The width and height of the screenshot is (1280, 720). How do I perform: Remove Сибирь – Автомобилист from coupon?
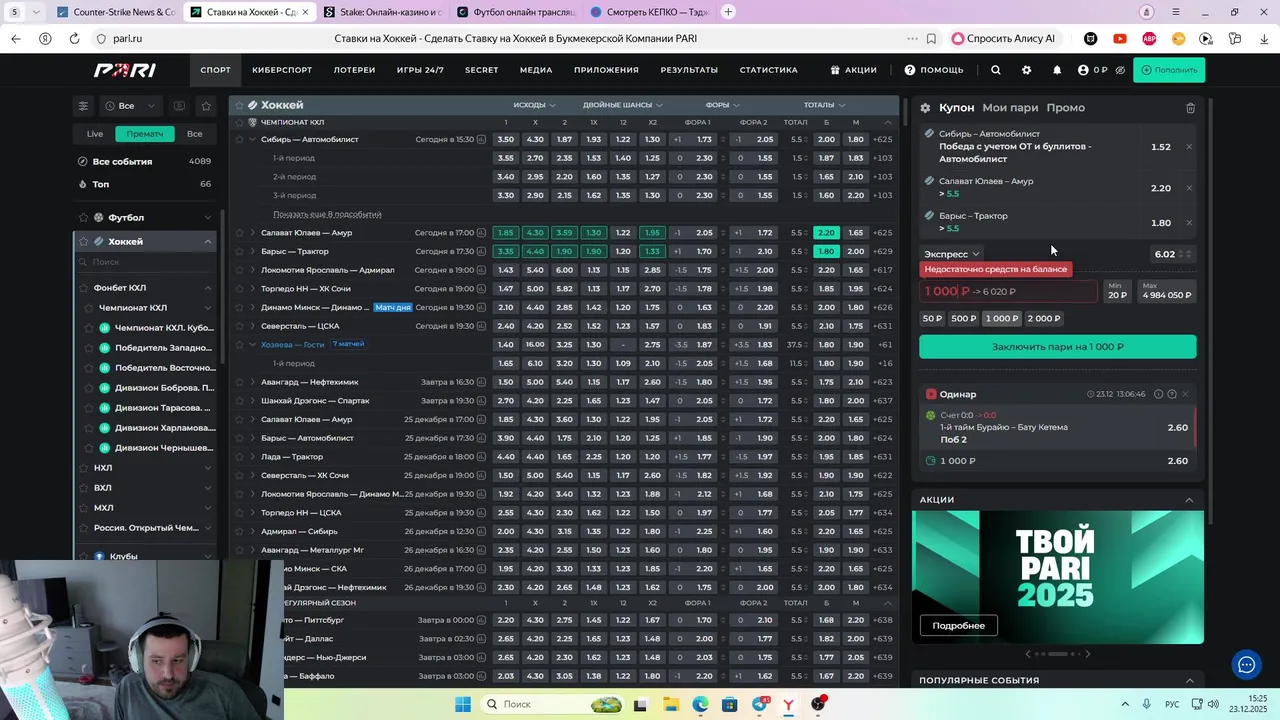(x=1189, y=147)
